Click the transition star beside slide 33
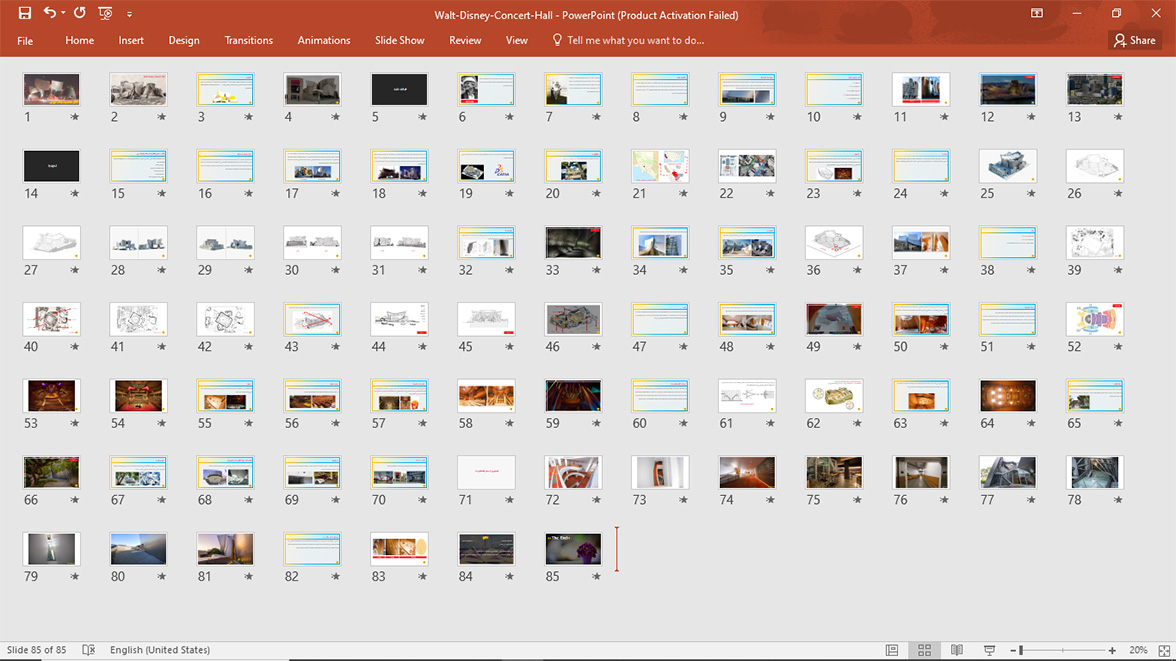This screenshot has width=1176, height=661. click(596, 270)
